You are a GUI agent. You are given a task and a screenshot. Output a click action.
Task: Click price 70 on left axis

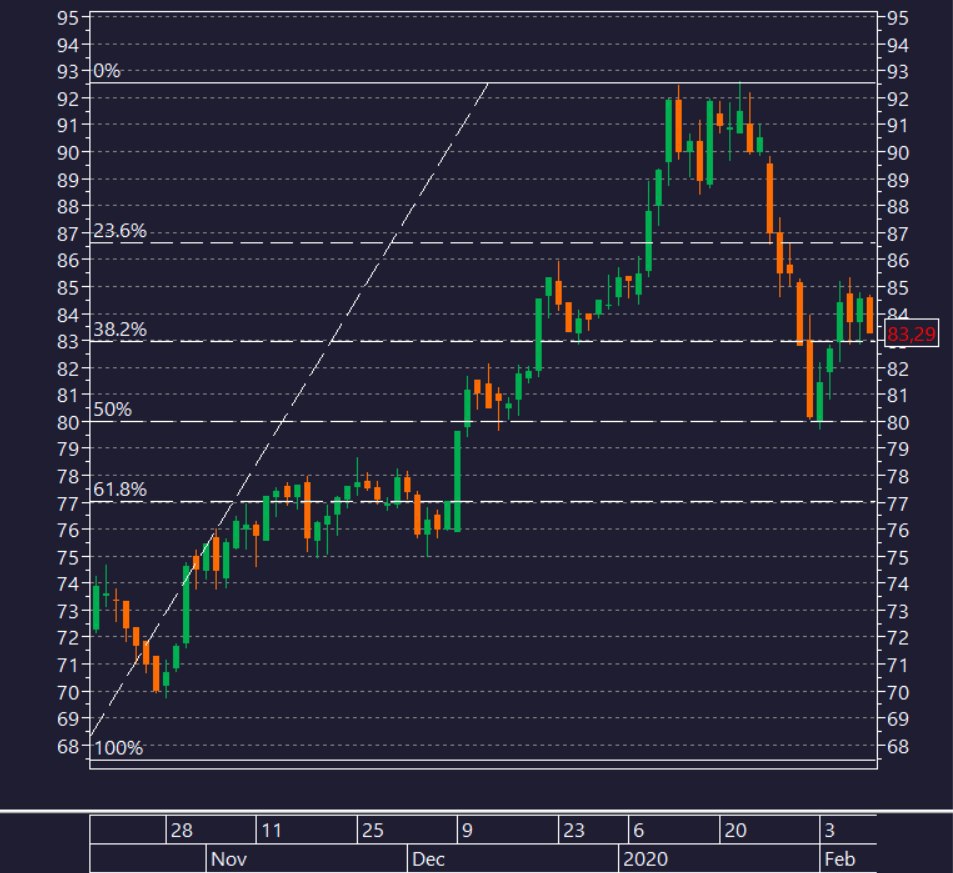point(68,692)
